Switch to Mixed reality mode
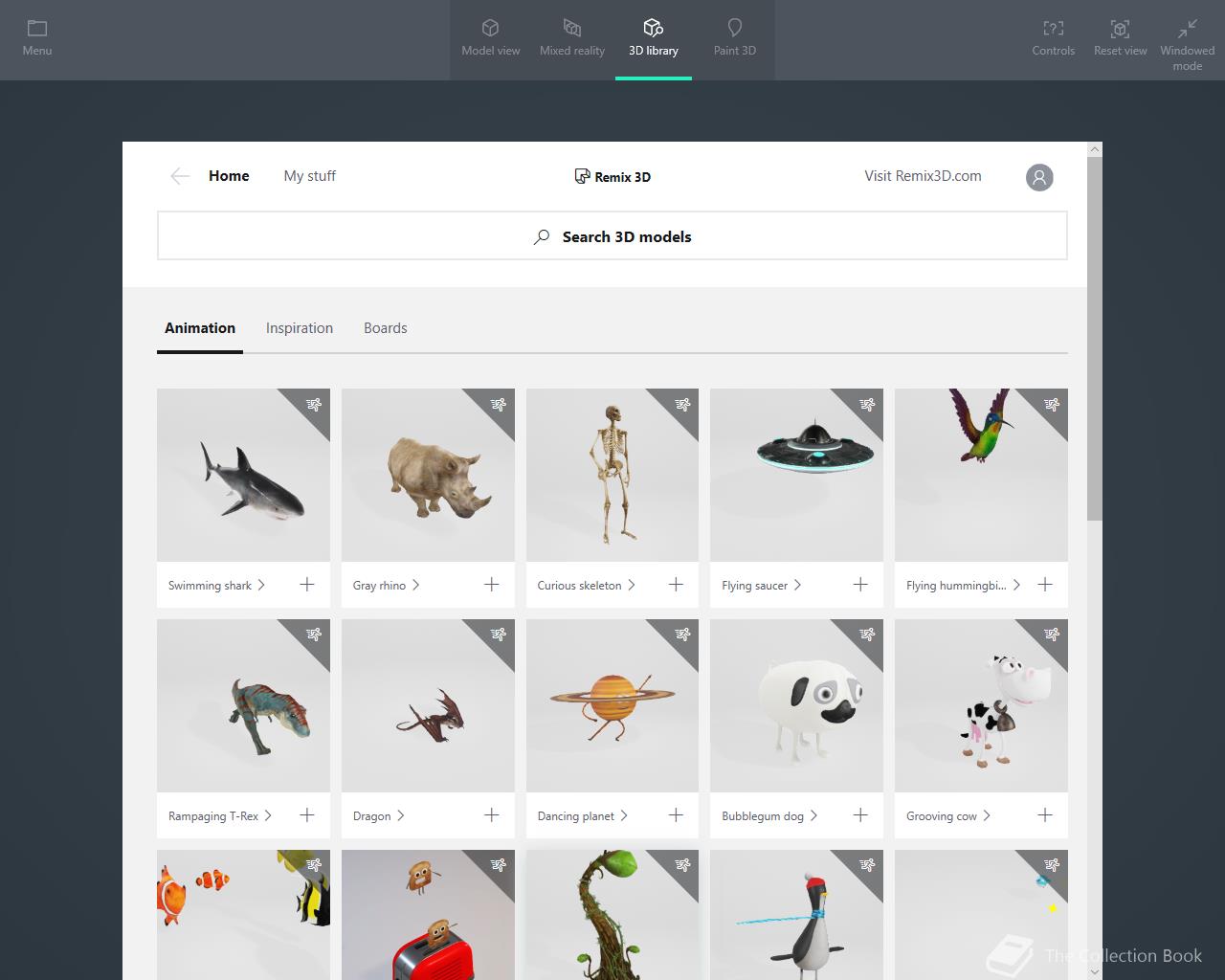 click(572, 39)
